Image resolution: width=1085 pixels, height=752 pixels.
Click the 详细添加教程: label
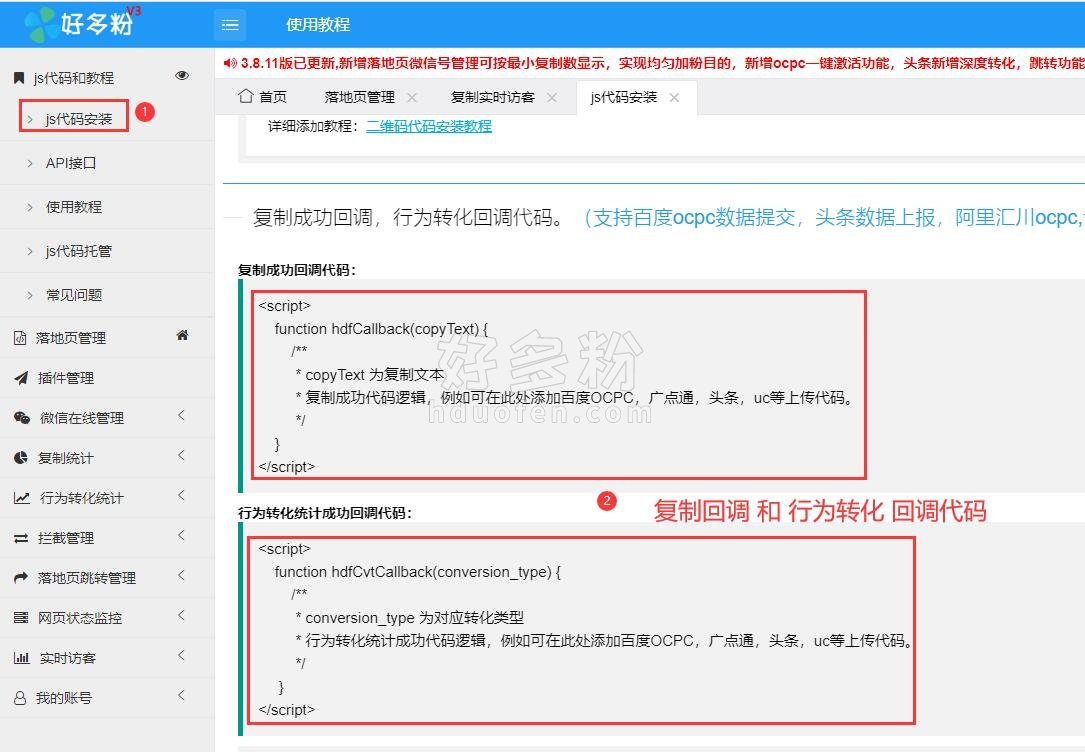313,126
